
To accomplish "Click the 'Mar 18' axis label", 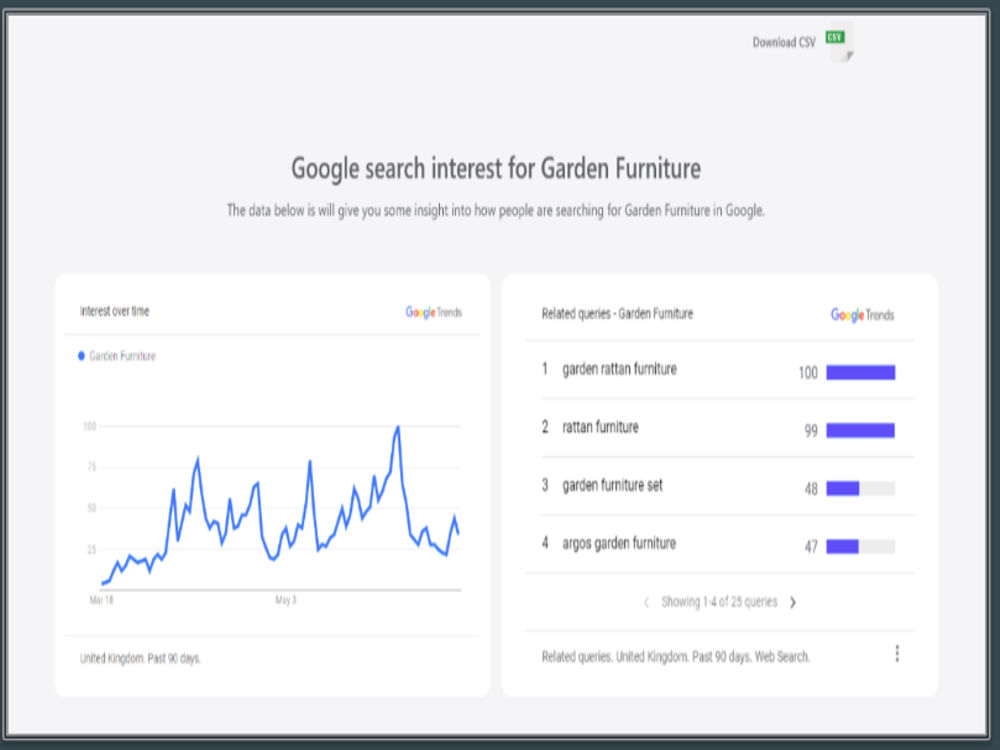I will pos(101,600).
